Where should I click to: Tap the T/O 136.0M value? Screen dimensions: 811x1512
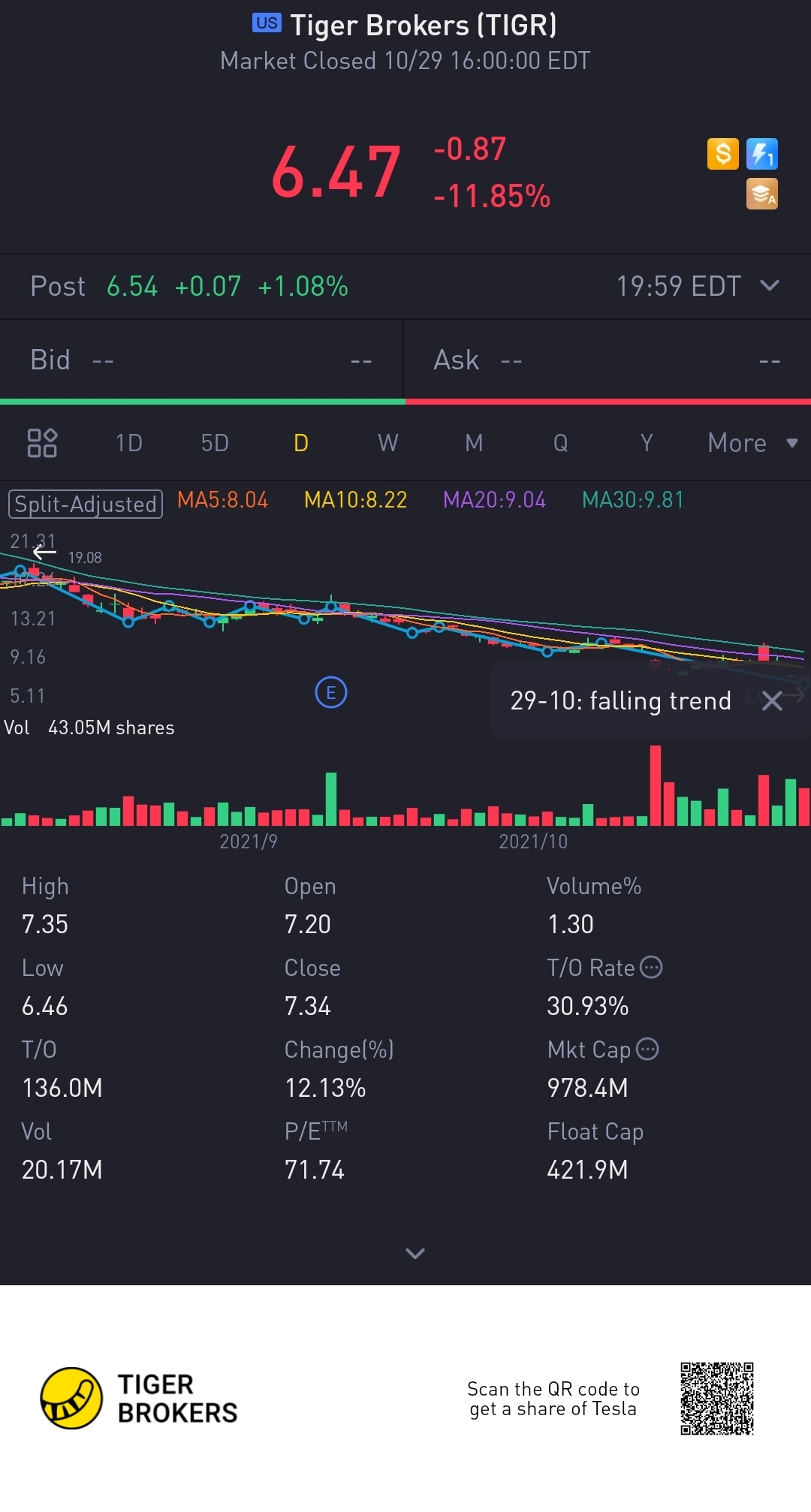tap(62, 1088)
